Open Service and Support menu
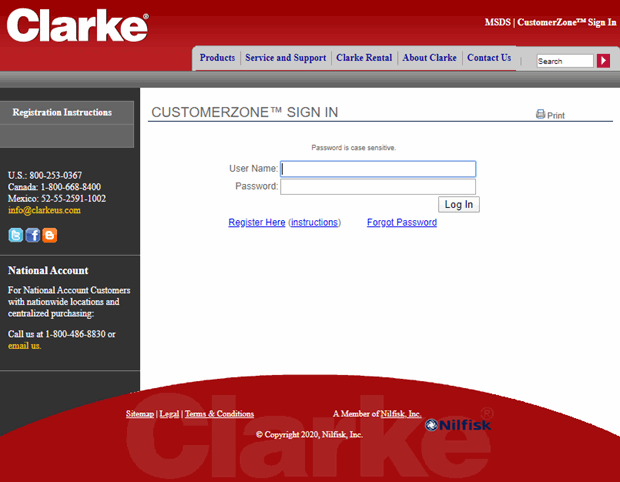This screenshot has height=482, width=620. [285, 58]
